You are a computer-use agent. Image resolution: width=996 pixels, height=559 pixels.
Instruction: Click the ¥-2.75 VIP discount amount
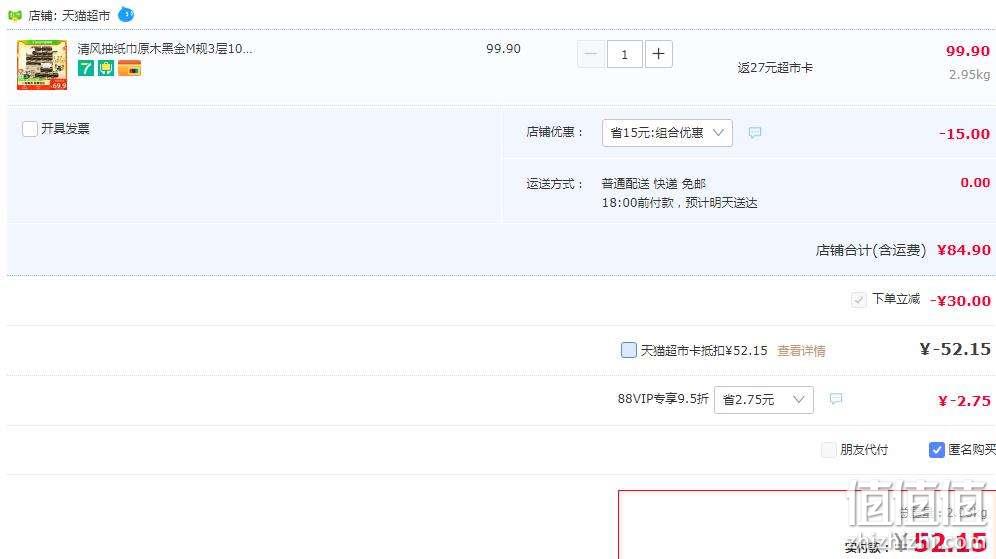tap(964, 401)
